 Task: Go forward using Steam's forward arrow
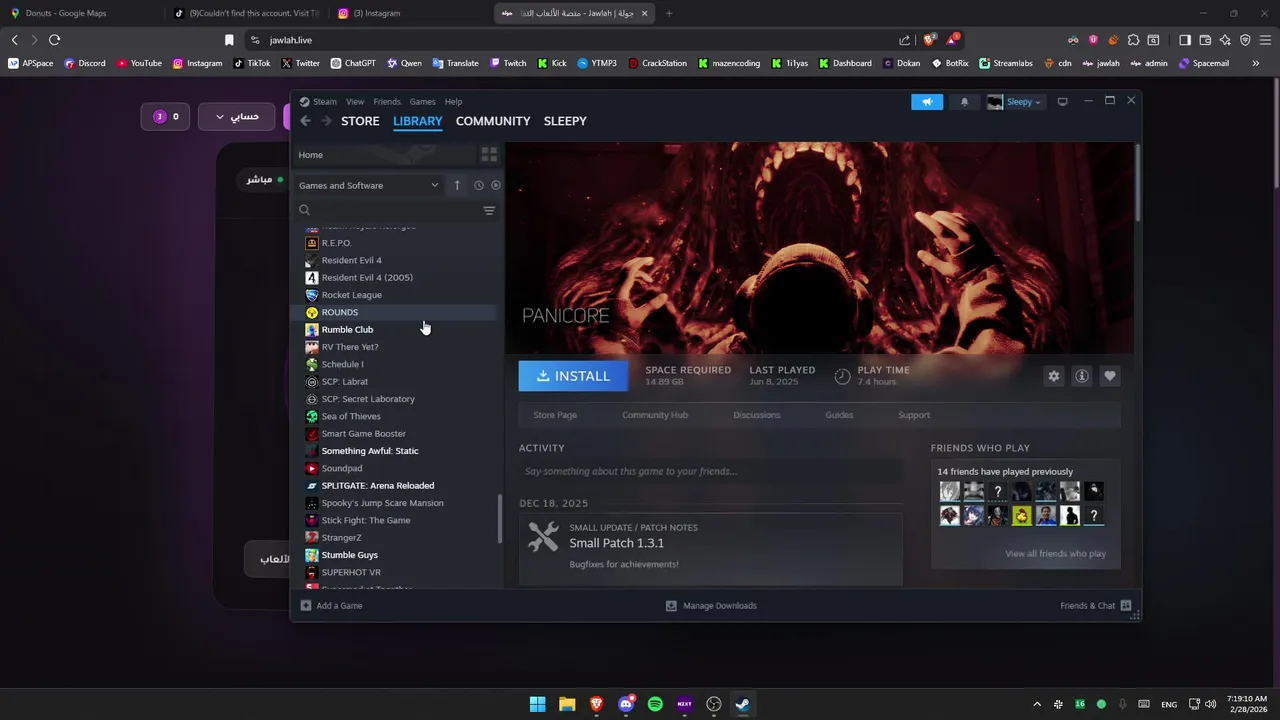pyautogui.click(x=327, y=121)
